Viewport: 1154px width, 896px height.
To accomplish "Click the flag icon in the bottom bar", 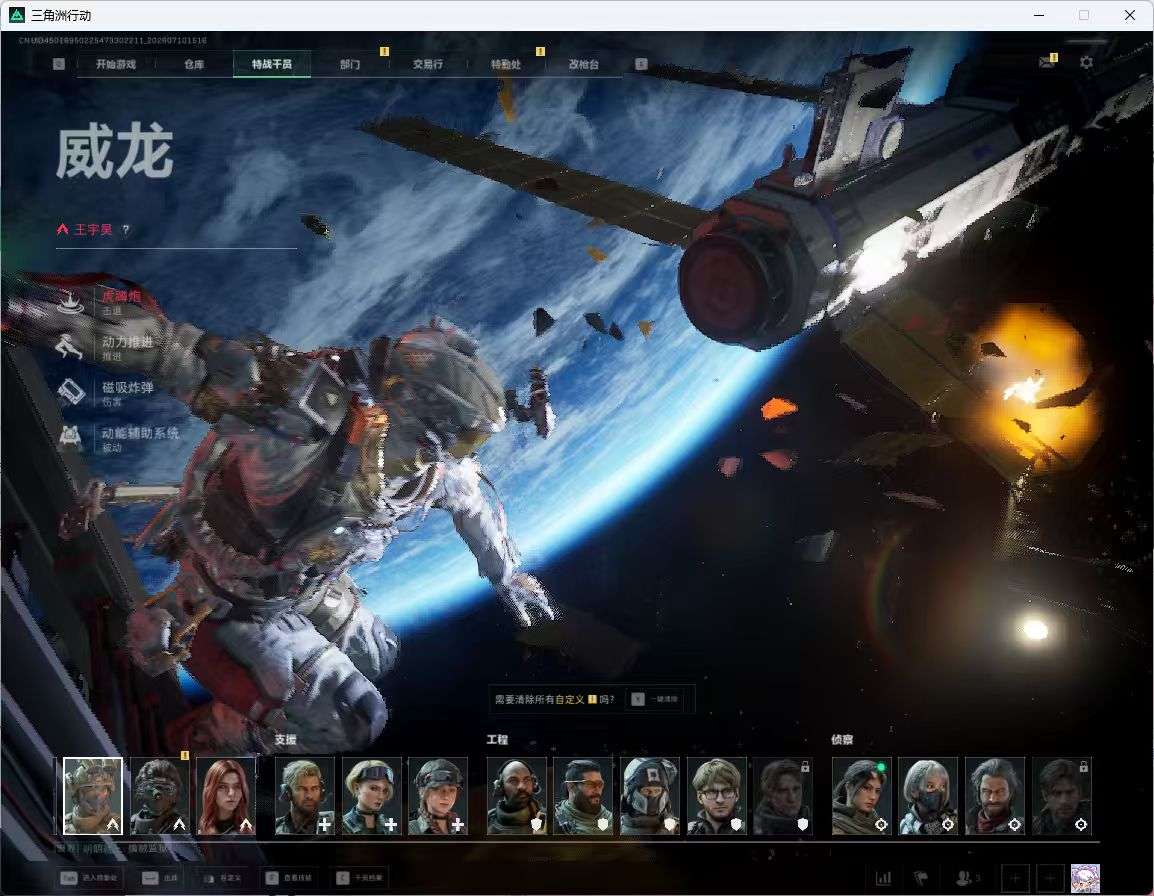I will click(921, 878).
